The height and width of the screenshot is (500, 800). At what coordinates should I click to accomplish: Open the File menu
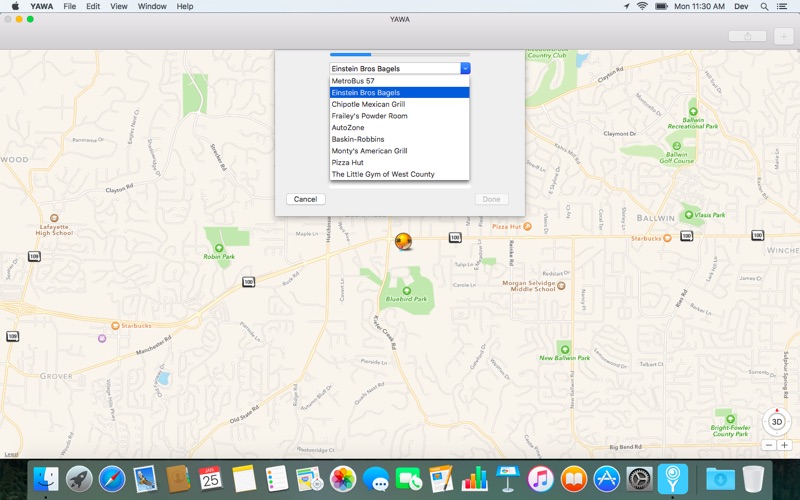coord(70,6)
